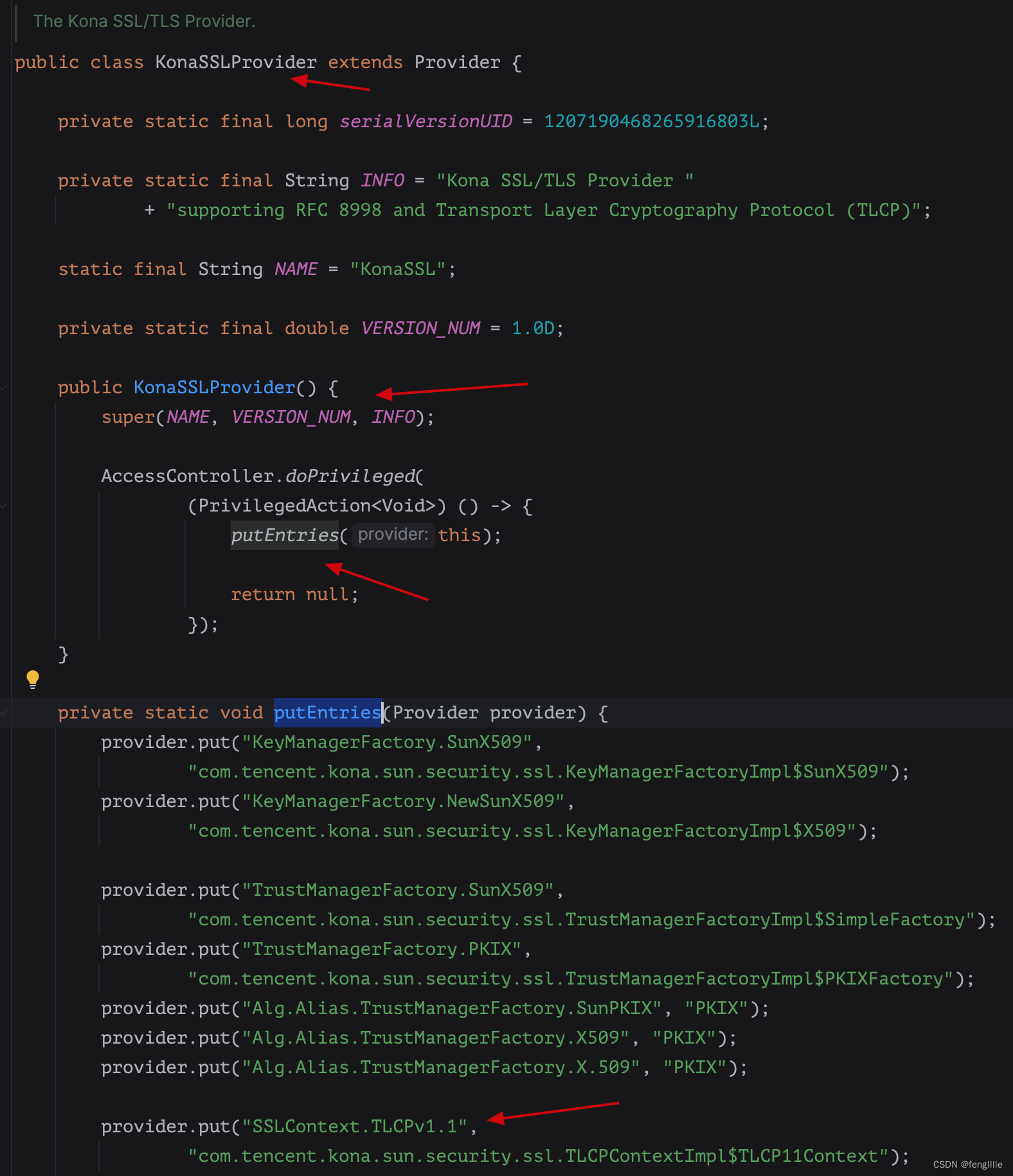Click the 'Provider provider' parameter declaration
Viewport: 1013px width, 1176px height.
[484, 713]
